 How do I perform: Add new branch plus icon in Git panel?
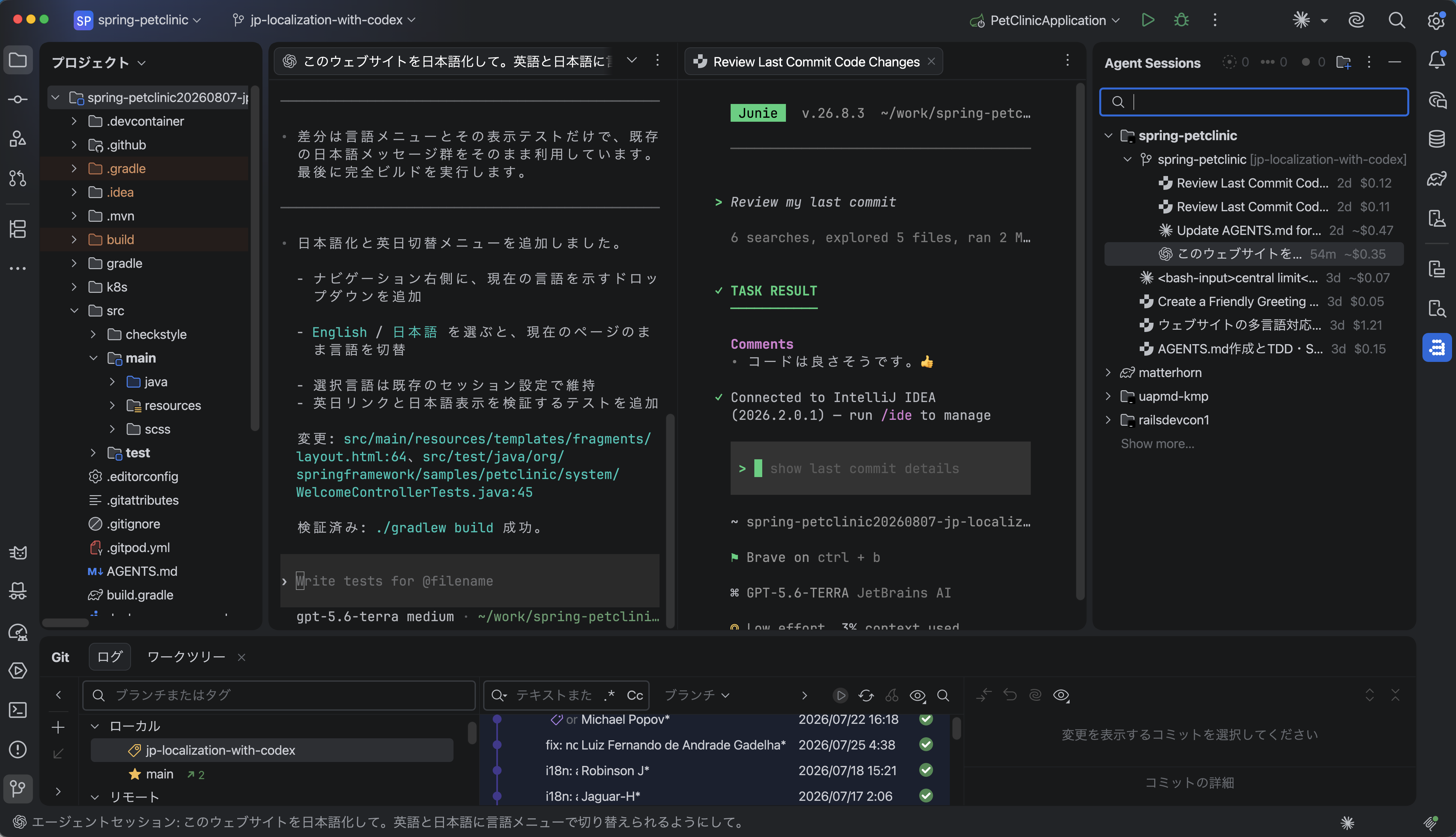(x=58, y=727)
